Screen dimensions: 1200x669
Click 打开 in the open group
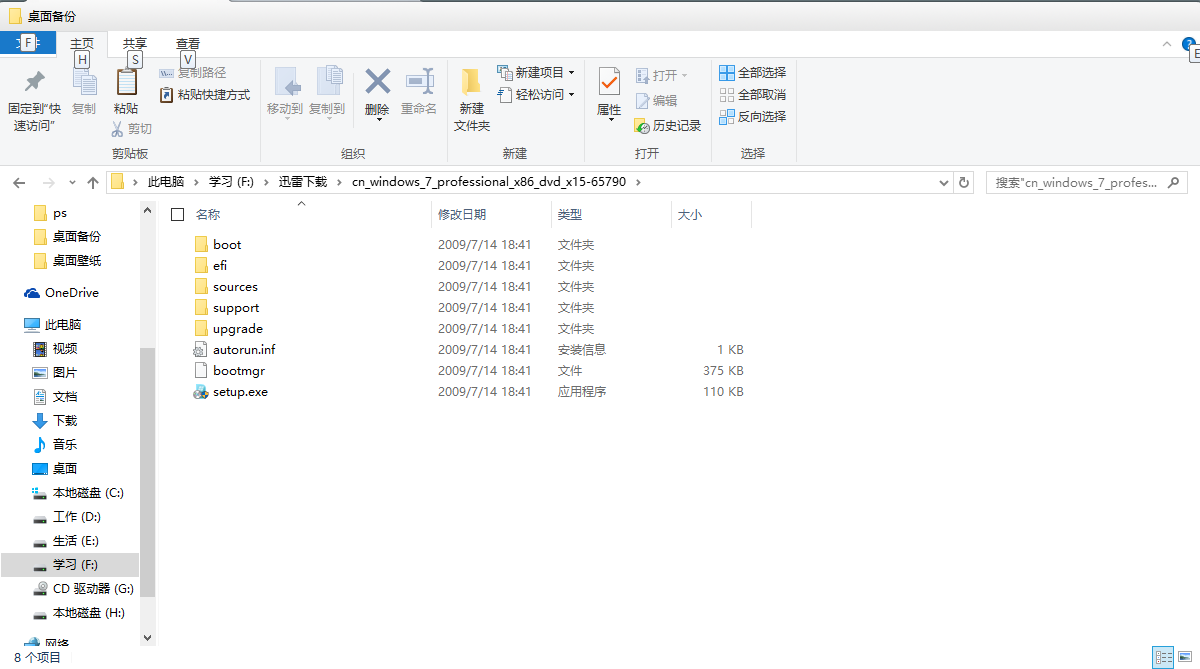point(661,76)
